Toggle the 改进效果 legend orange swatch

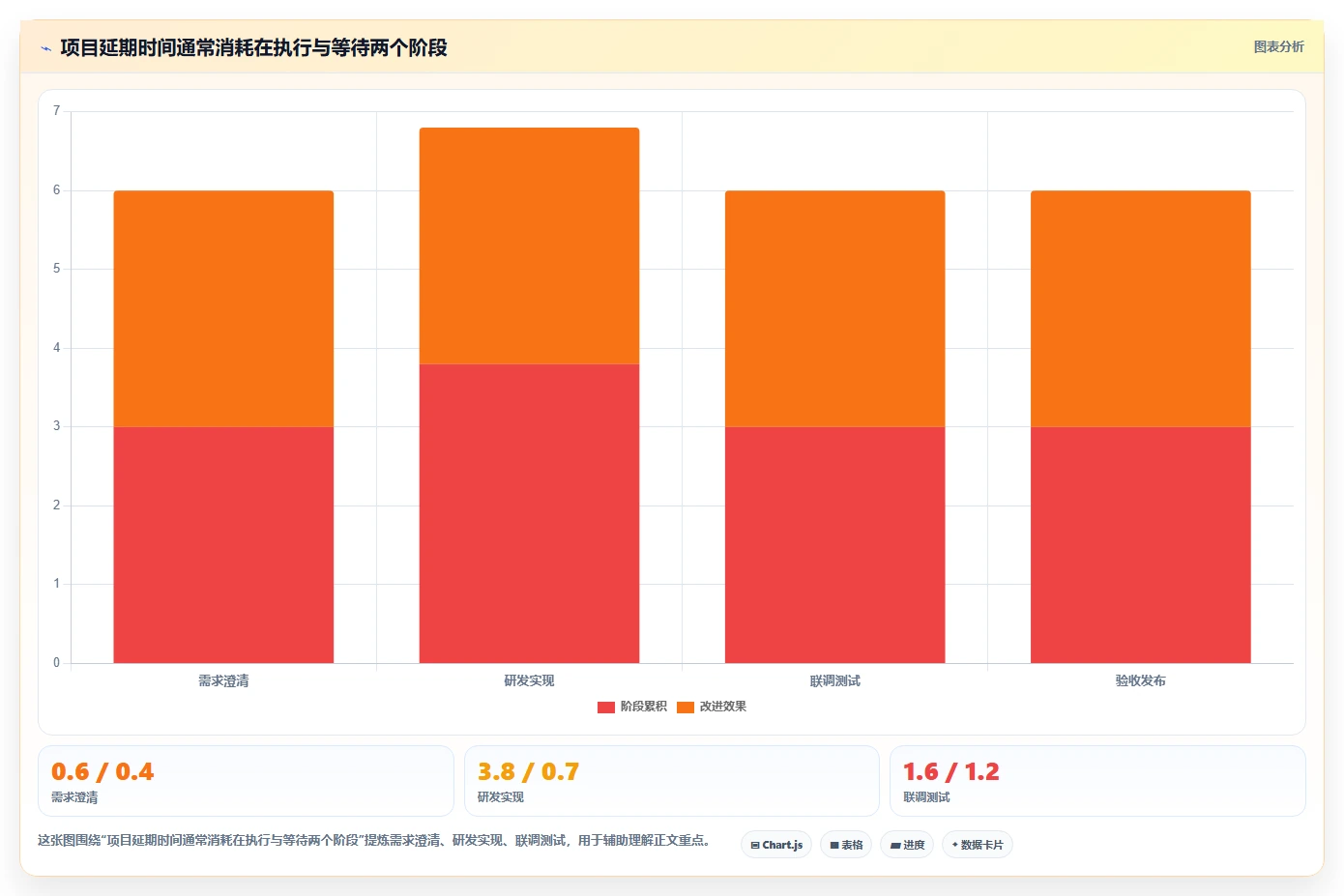coord(686,707)
